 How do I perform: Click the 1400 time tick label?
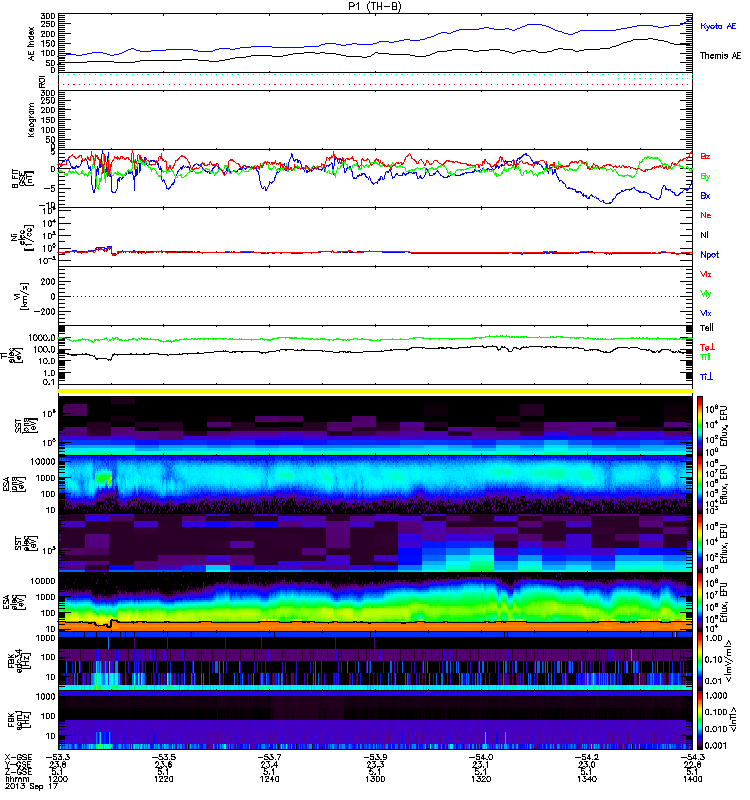point(692,779)
